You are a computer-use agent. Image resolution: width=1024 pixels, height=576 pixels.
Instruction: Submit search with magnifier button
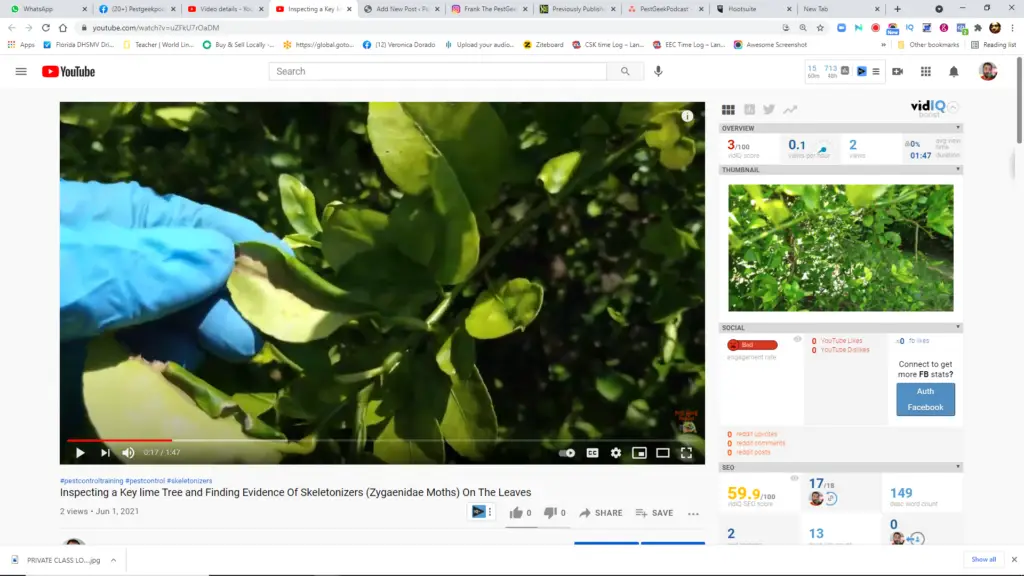(x=625, y=71)
